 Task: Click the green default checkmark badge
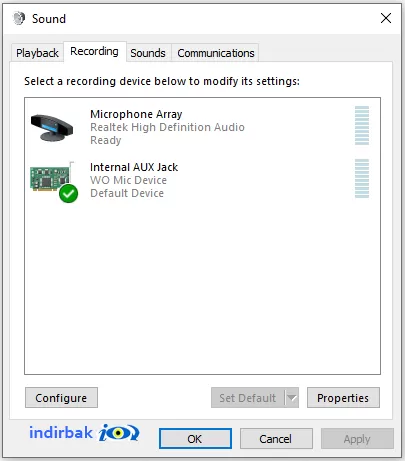click(69, 193)
